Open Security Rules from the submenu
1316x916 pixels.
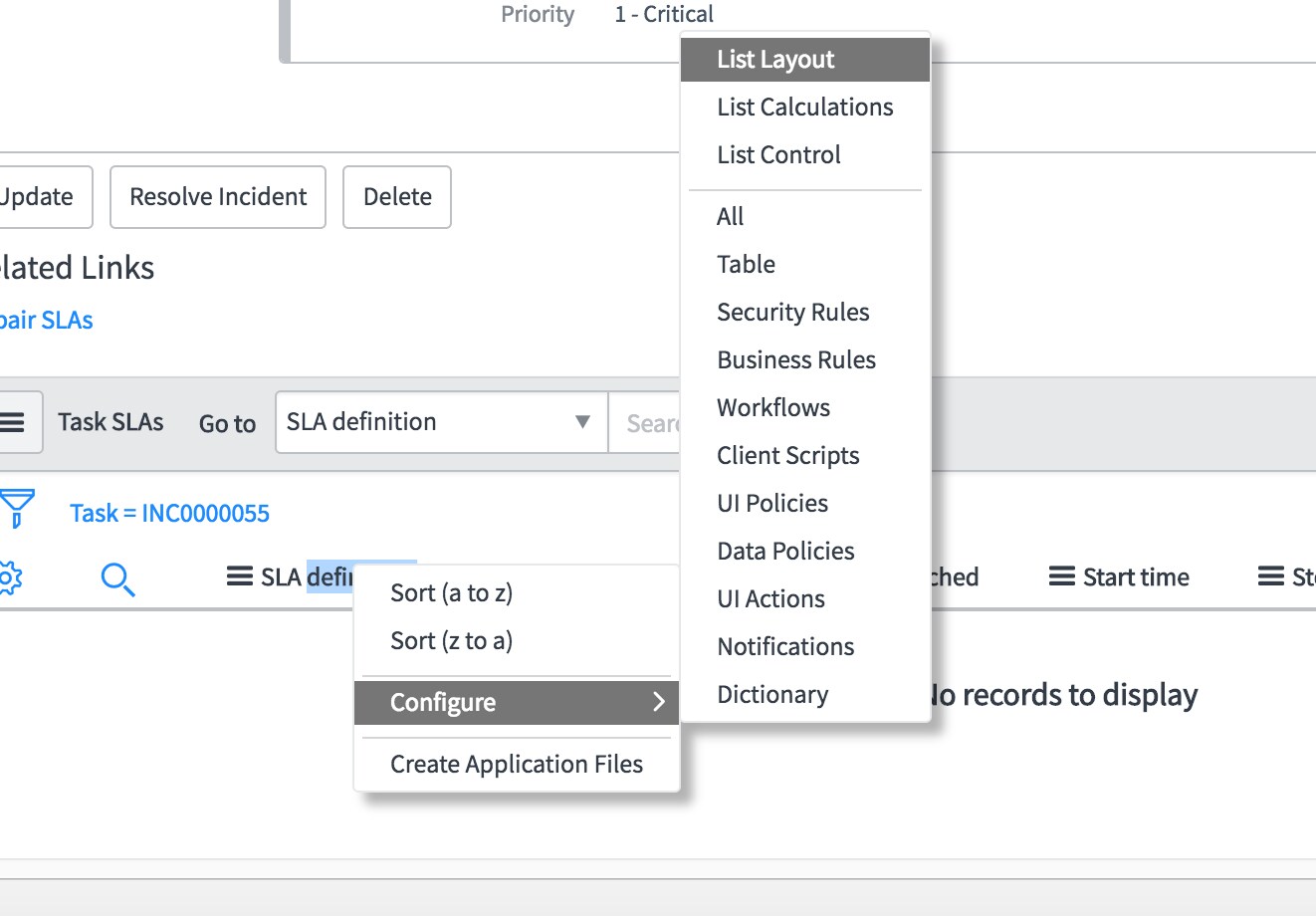805,312
